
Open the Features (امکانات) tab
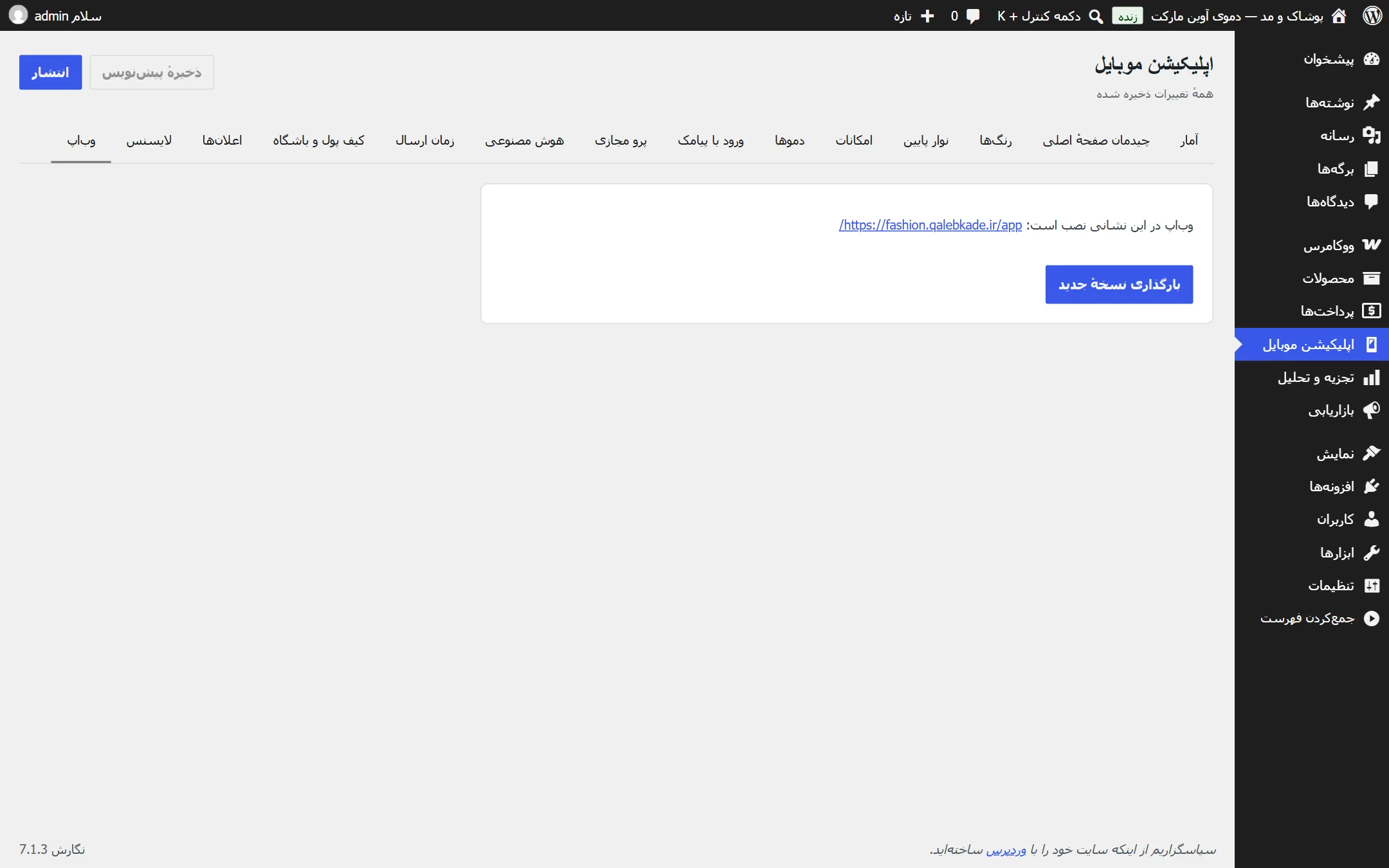click(x=854, y=140)
